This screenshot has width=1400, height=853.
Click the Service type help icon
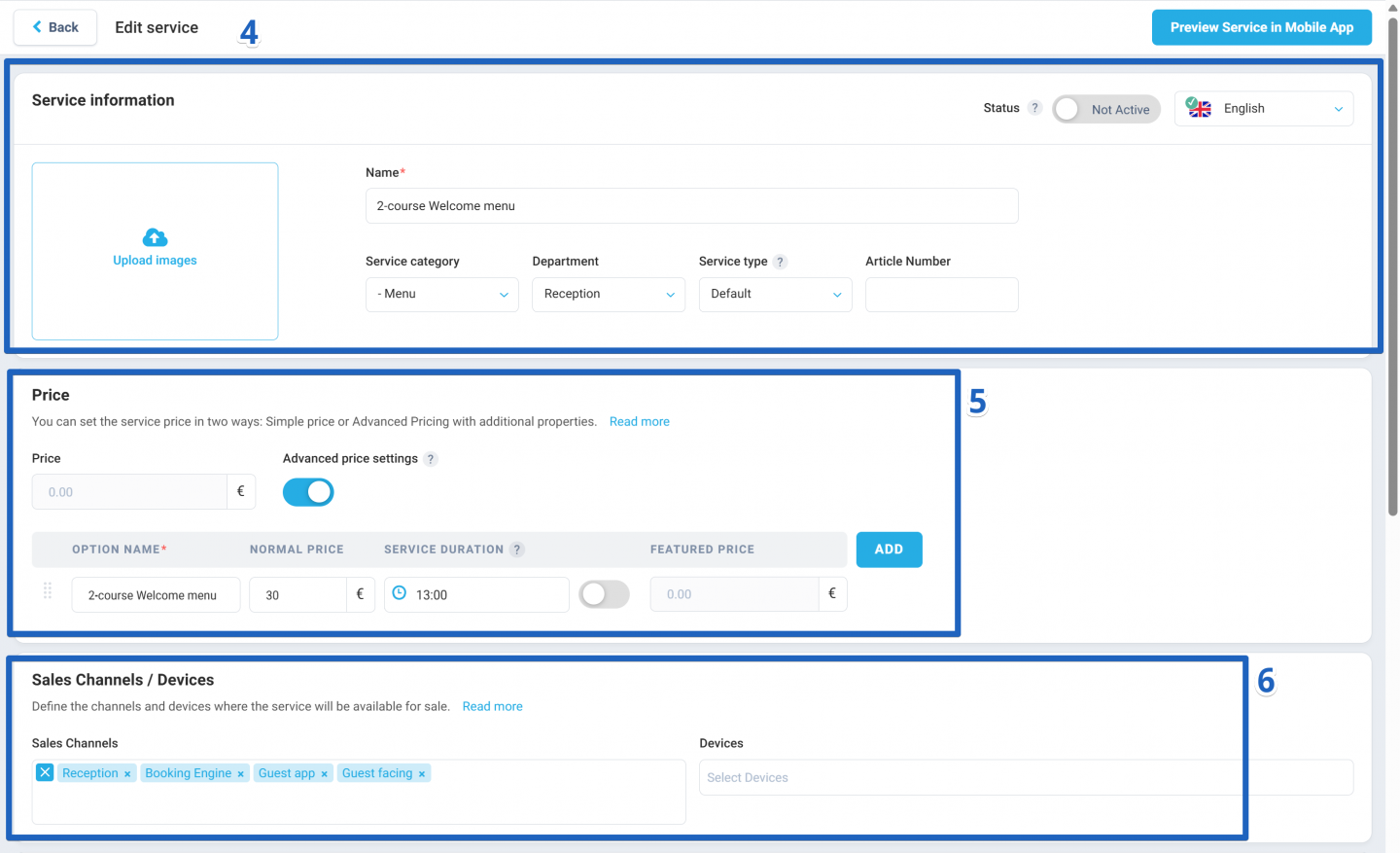pos(780,262)
